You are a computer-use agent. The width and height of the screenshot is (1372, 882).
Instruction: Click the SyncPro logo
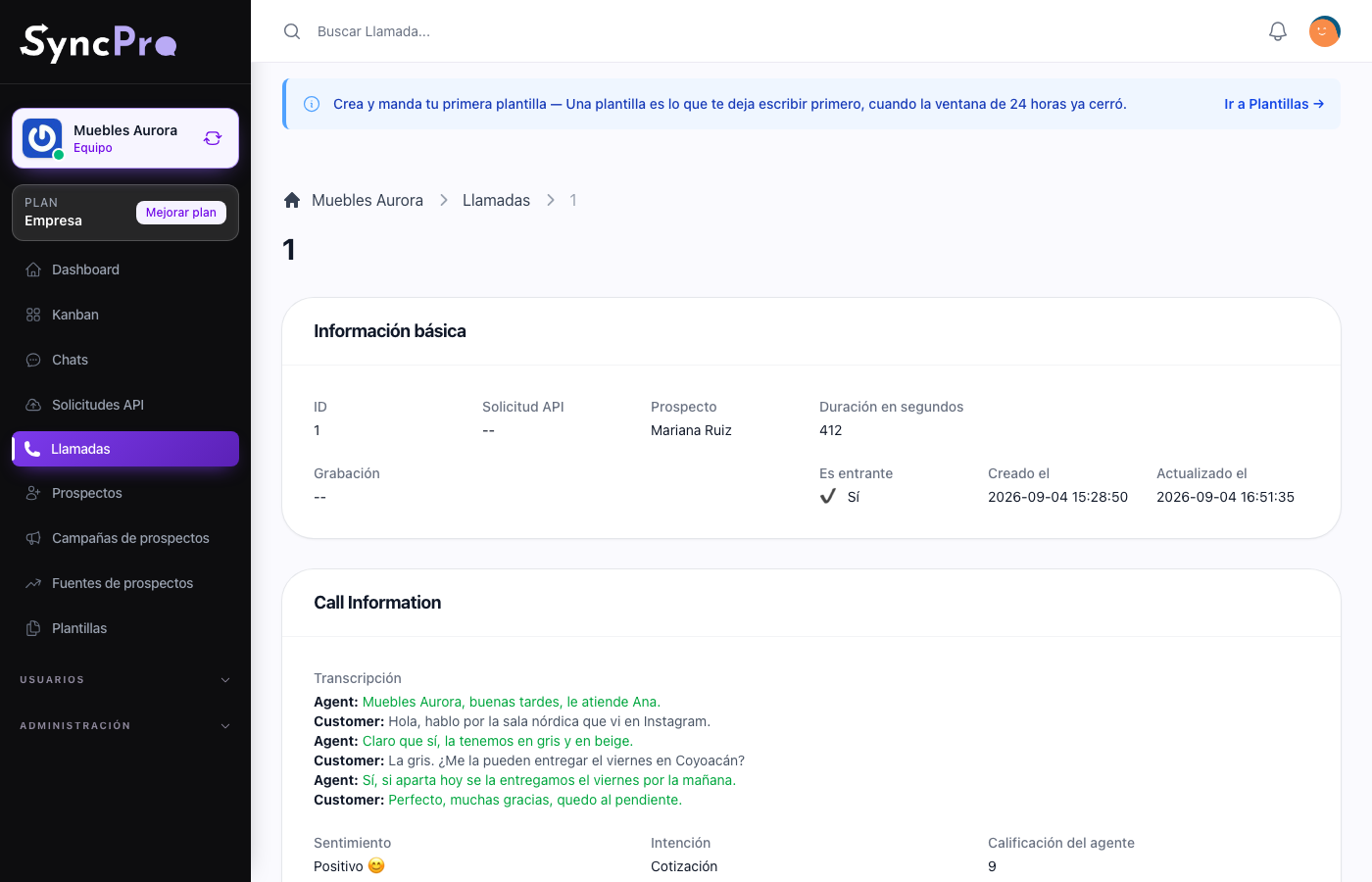pos(98,42)
